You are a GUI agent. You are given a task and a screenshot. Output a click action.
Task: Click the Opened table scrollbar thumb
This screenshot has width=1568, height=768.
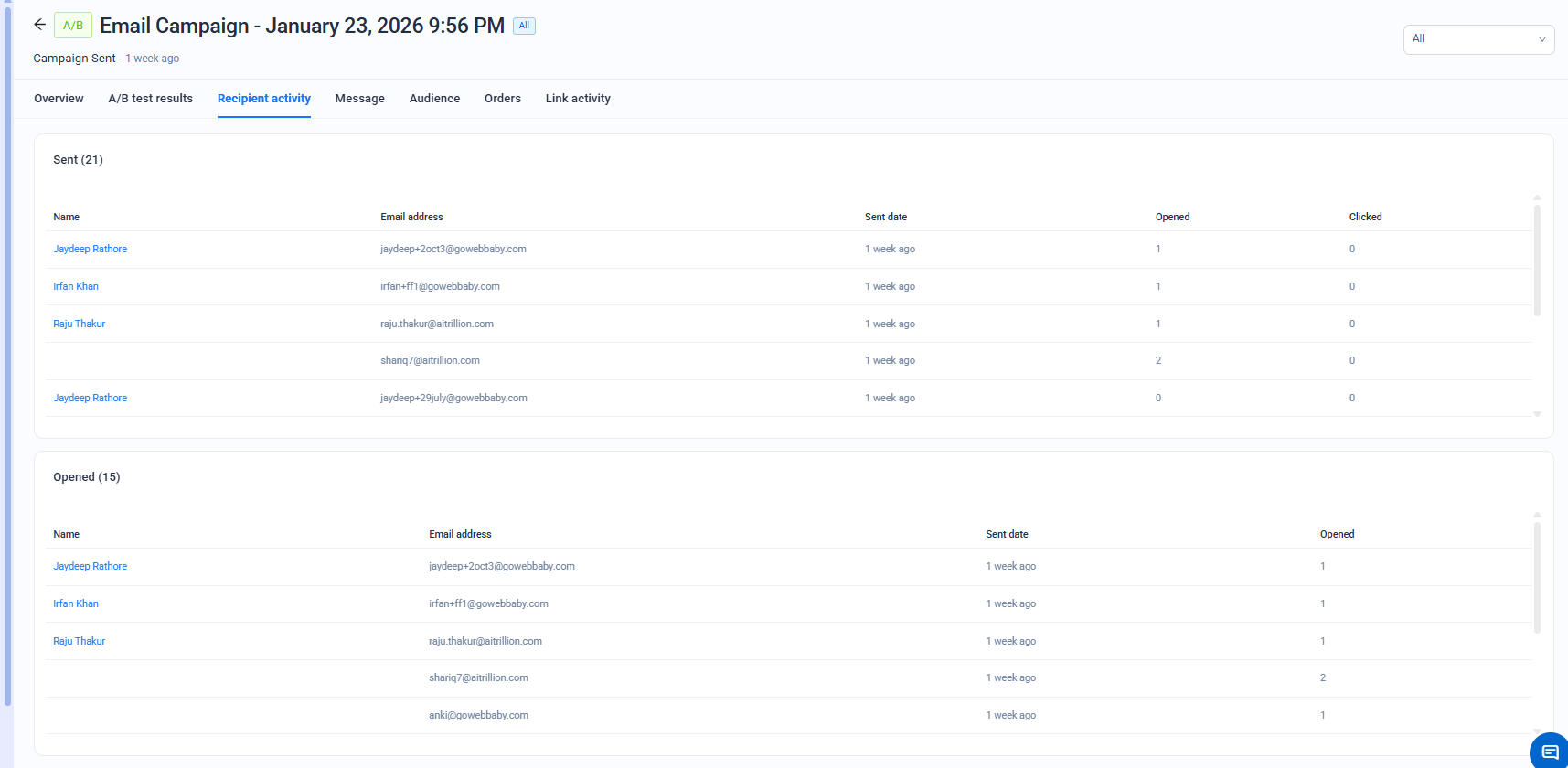point(1537,577)
